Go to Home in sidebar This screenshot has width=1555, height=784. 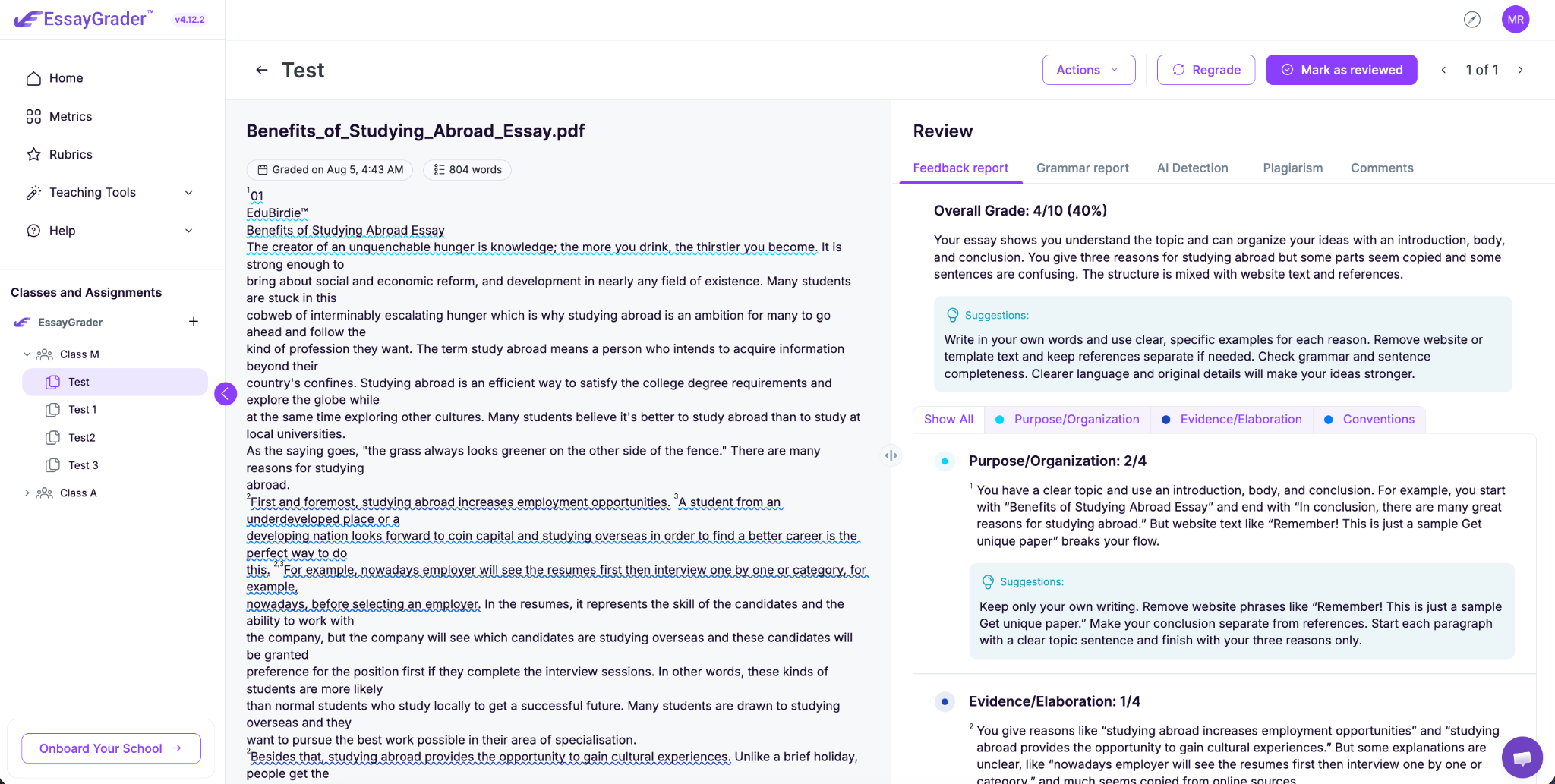(x=66, y=78)
